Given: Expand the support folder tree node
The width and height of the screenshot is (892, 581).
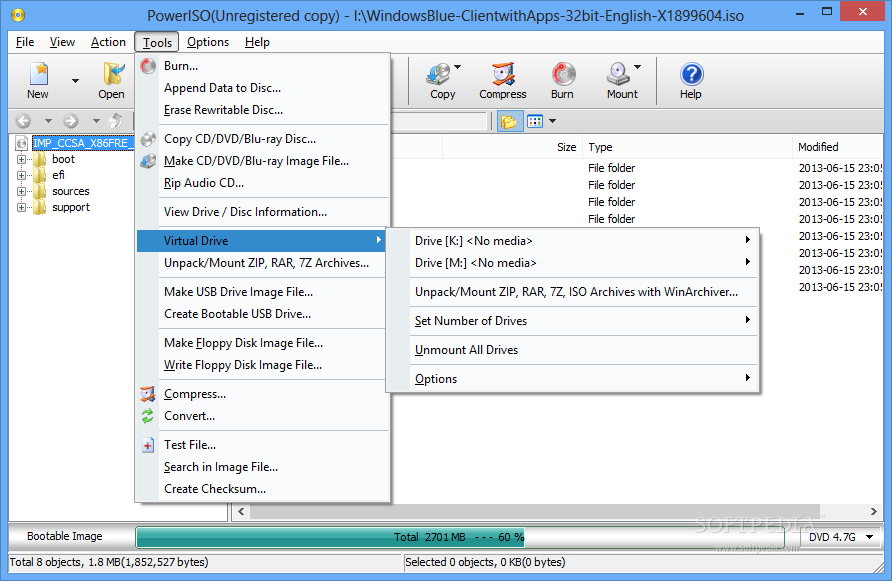Looking at the screenshot, I should pos(22,207).
